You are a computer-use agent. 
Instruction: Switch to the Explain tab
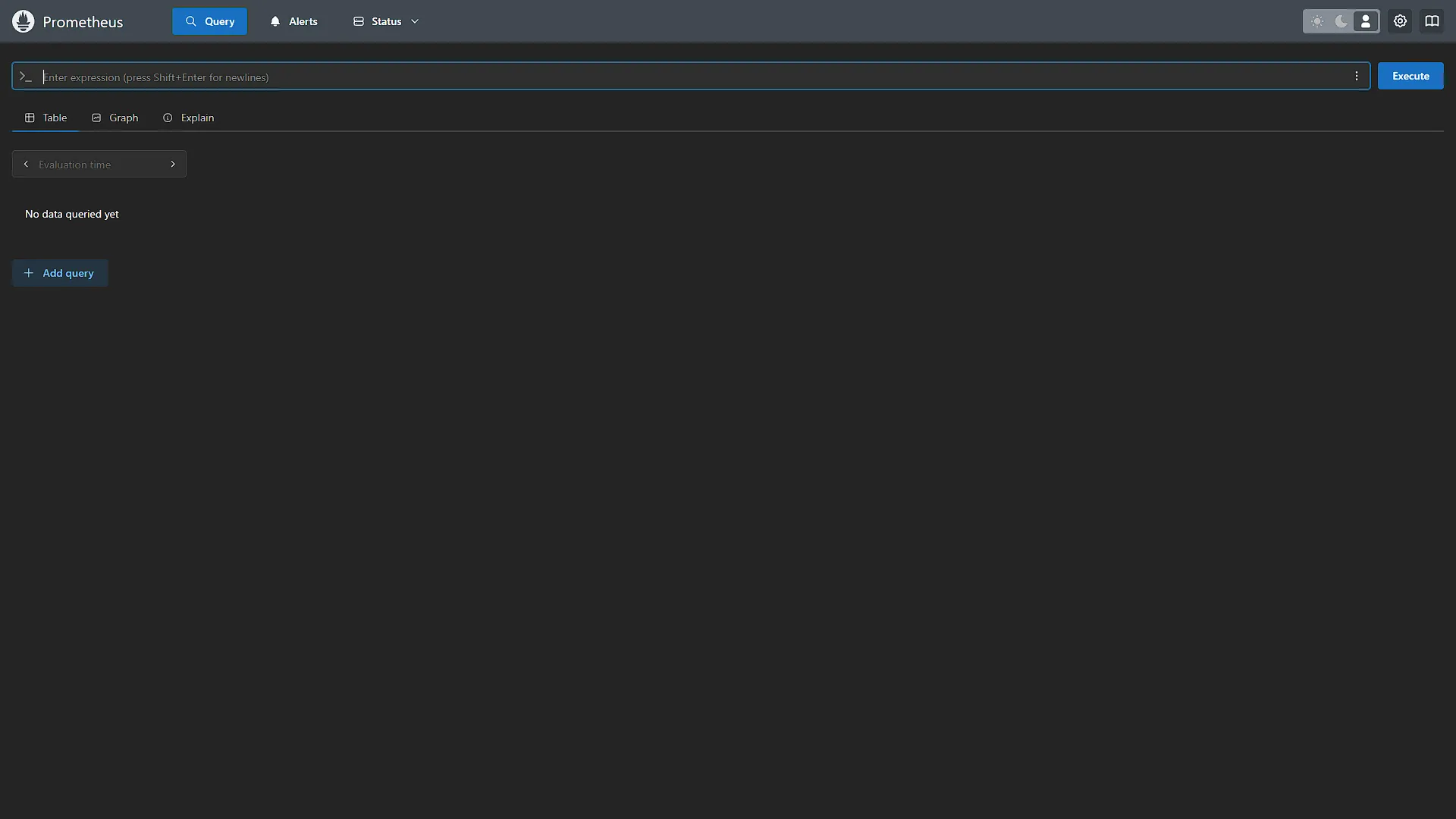(188, 118)
